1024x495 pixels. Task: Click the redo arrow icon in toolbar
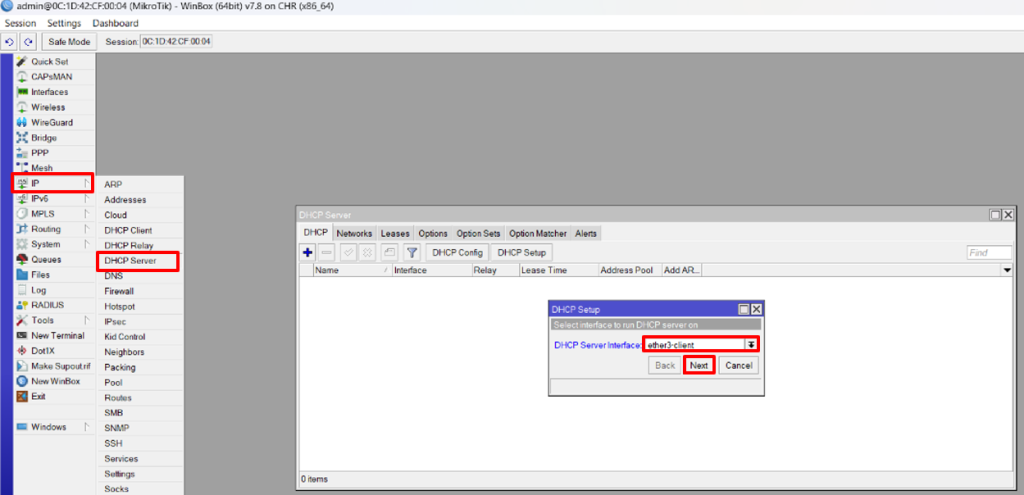click(x=28, y=42)
